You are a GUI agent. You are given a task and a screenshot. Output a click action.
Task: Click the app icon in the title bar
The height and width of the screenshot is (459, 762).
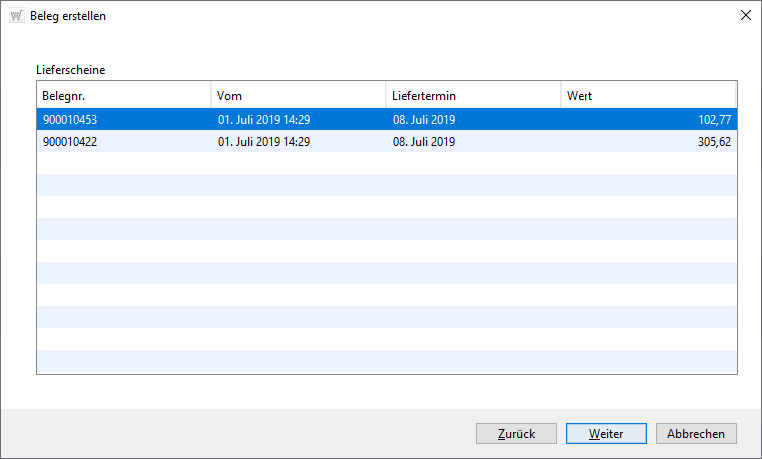16,16
